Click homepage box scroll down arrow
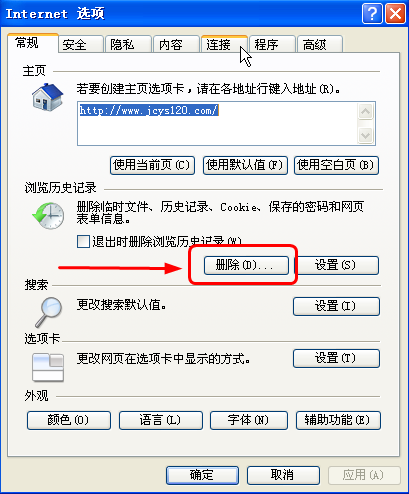The width and height of the screenshot is (409, 494). coord(366,136)
